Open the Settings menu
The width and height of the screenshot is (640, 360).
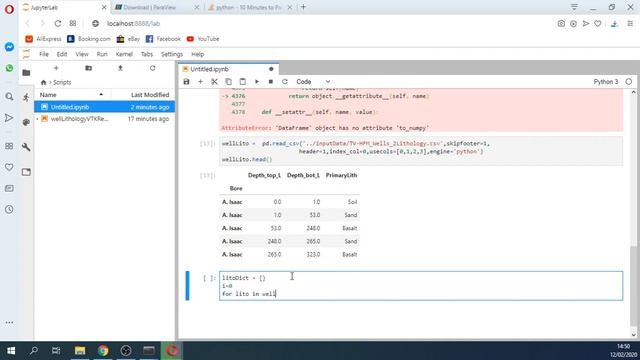click(172, 54)
